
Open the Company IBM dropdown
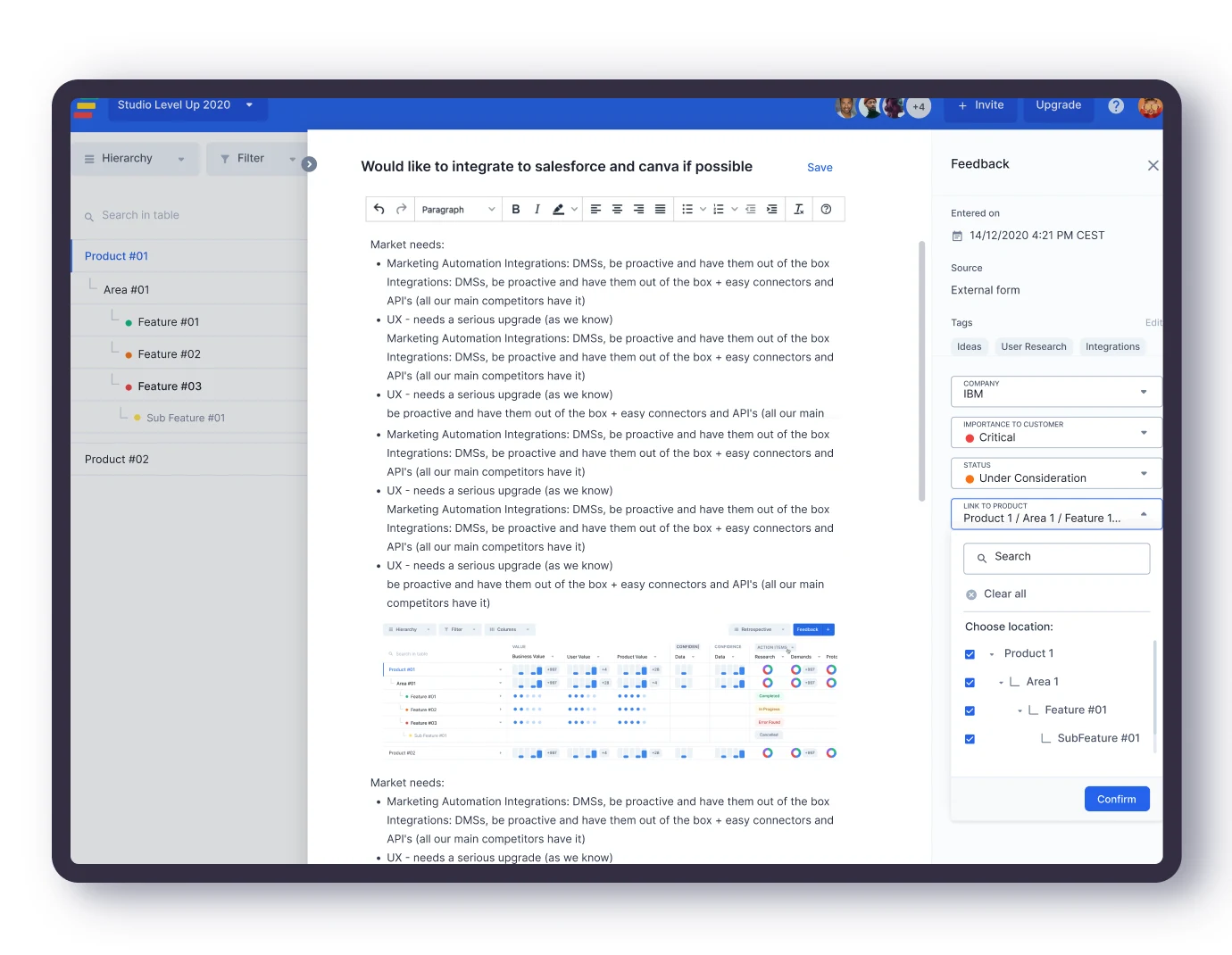click(1056, 391)
